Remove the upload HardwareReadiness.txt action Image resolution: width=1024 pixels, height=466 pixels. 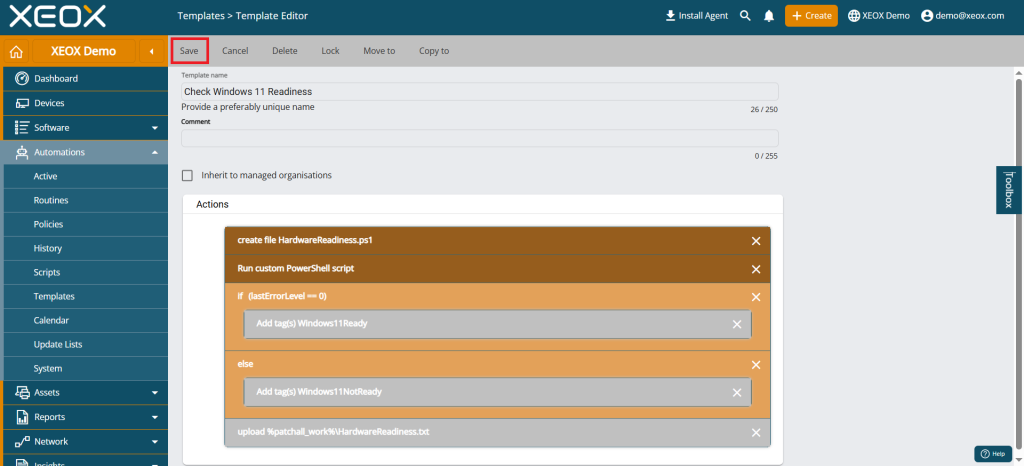point(756,433)
